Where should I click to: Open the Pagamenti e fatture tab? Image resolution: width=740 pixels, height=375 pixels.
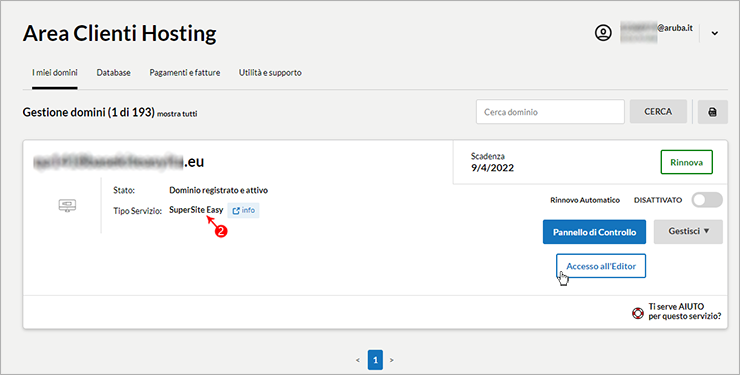[x=185, y=73]
